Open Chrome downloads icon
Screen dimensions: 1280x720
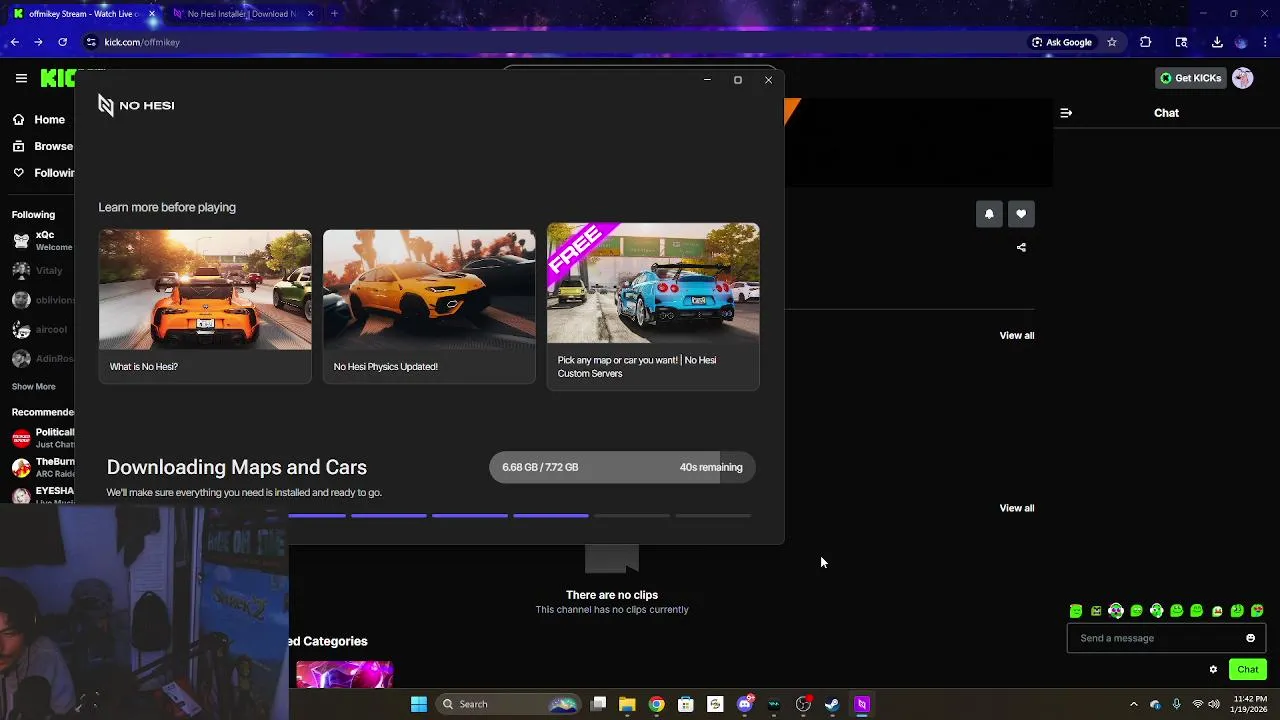coord(1217,42)
